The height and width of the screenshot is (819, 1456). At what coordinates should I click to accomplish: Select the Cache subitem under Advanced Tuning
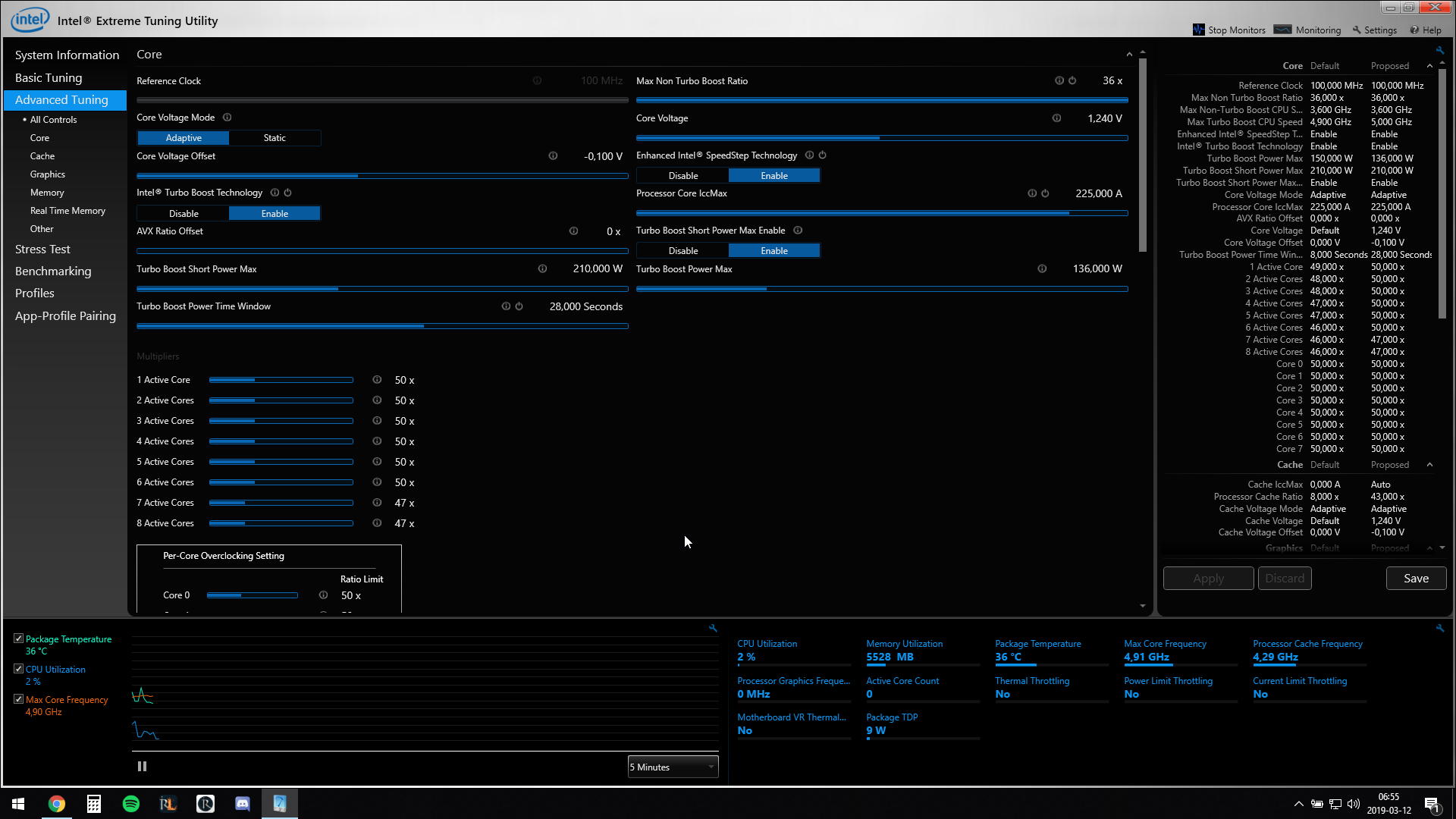pos(42,156)
